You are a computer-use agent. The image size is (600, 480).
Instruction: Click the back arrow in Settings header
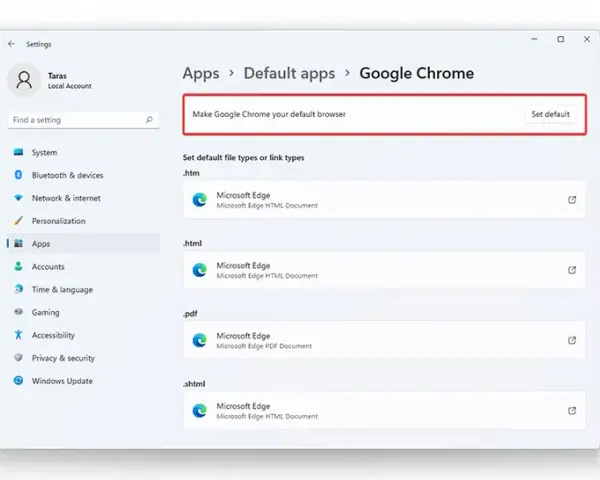click(11, 44)
